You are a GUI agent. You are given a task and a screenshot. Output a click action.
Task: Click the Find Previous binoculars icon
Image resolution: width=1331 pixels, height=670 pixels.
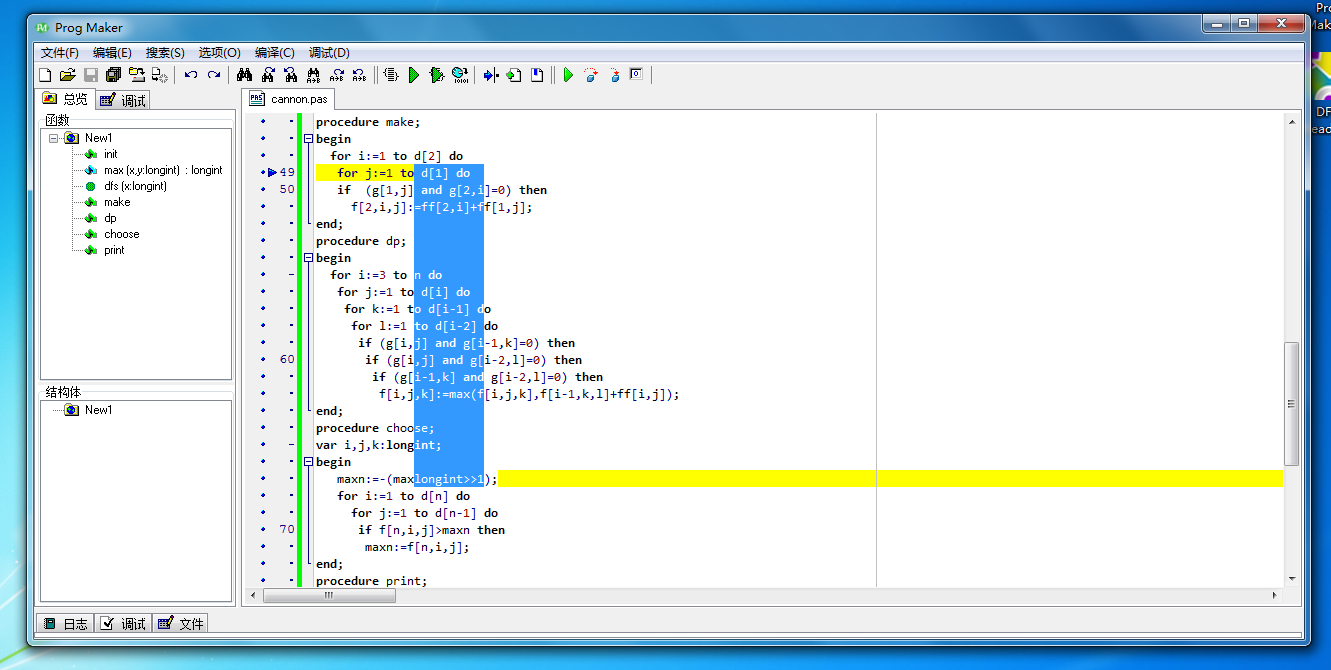pos(291,75)
